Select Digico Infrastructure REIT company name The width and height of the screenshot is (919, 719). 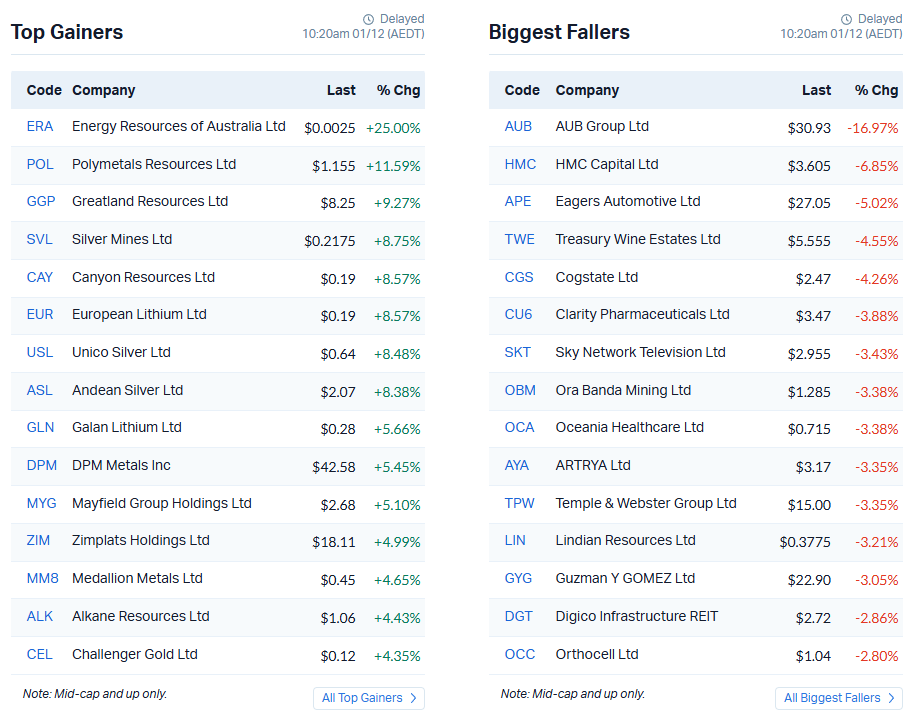pos(637,617)
